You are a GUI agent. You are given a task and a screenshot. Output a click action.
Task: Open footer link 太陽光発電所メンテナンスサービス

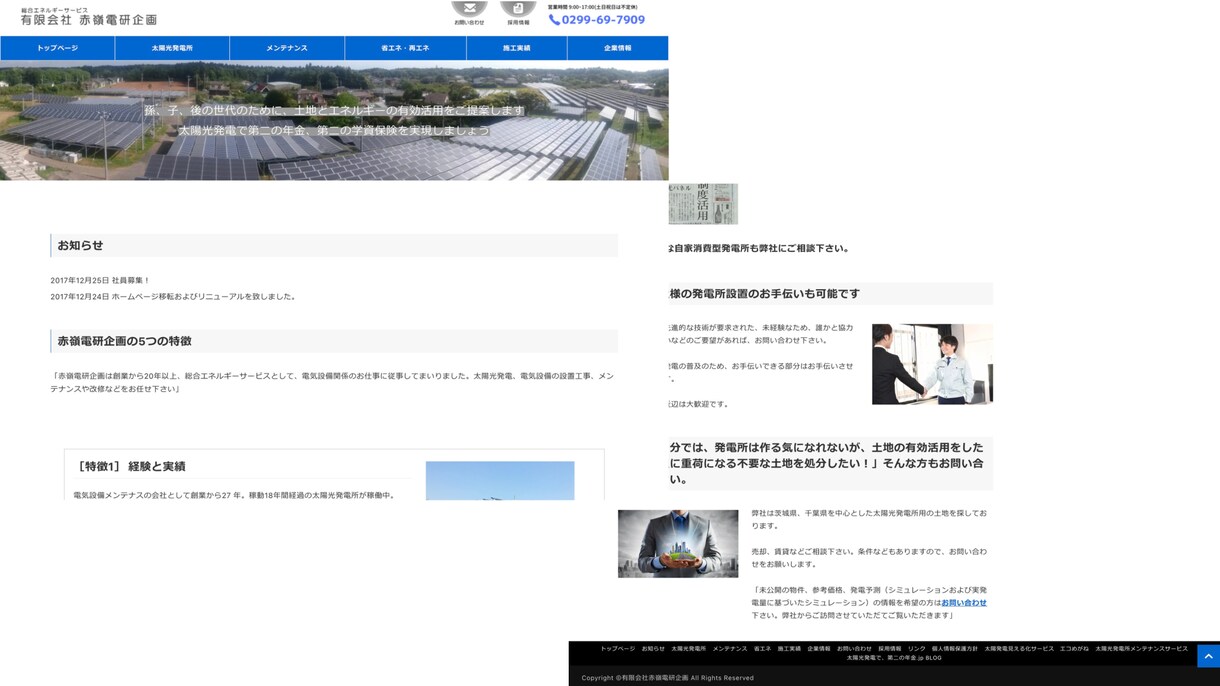pyautogui.click(x=1142, y=649)
